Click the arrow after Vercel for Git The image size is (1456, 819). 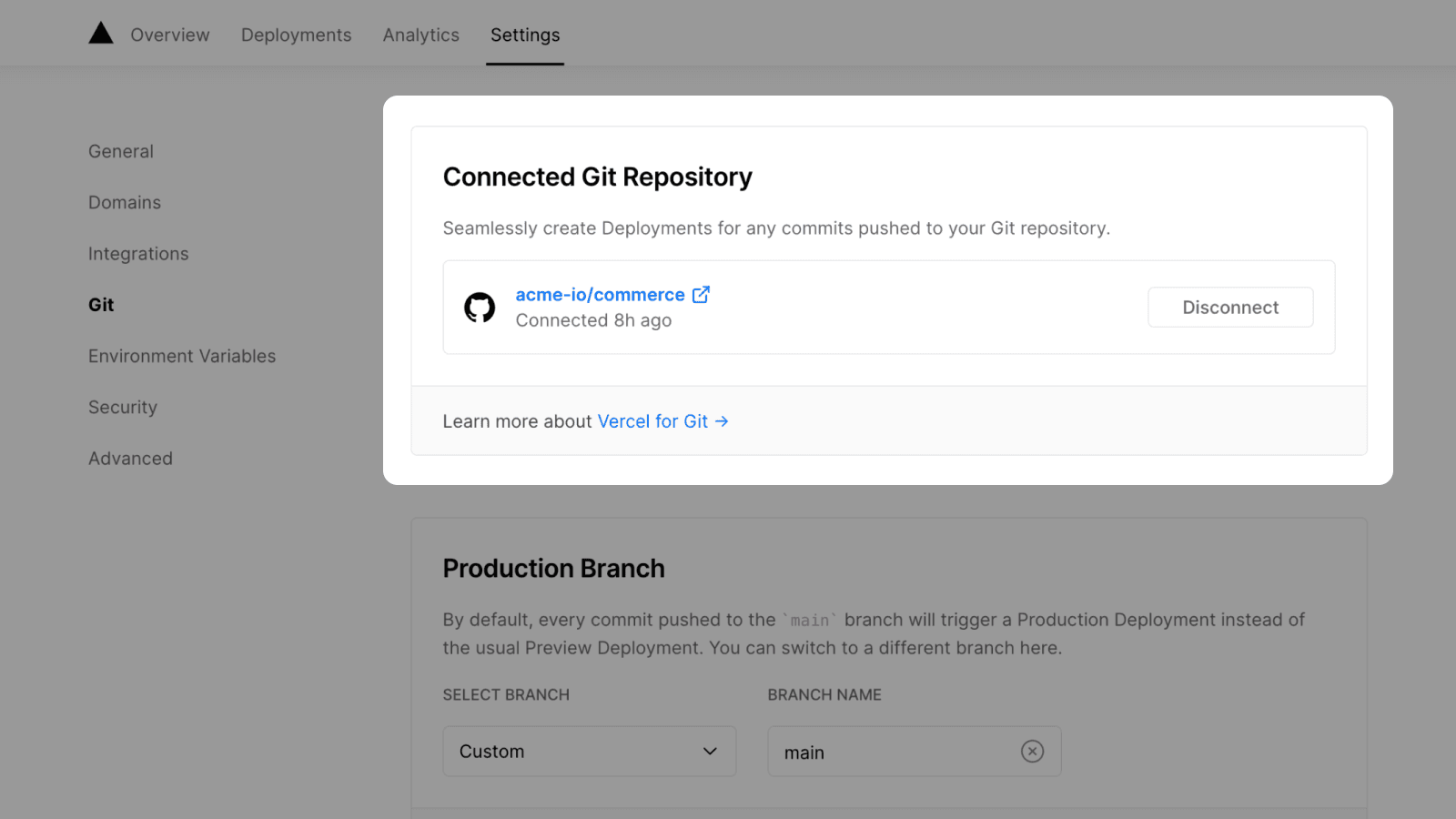click(722, 421)
